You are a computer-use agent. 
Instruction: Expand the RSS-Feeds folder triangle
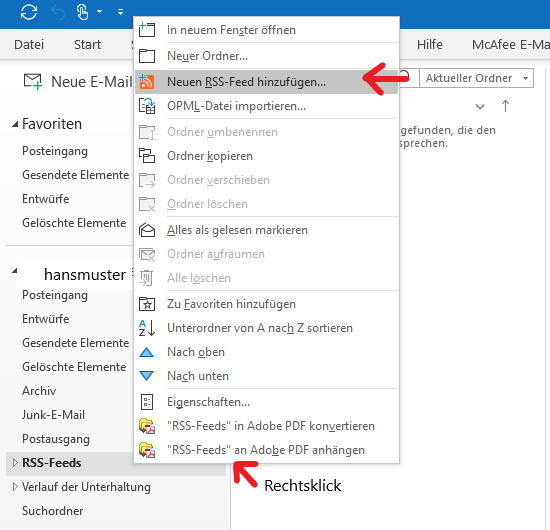pos(15,463)
